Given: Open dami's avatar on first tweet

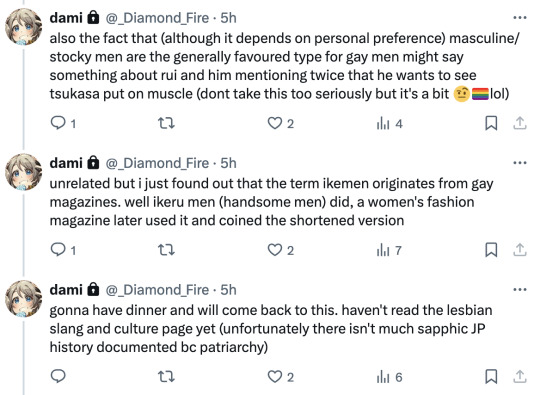Looking at the screenshot, I should [x=23, y=27].
